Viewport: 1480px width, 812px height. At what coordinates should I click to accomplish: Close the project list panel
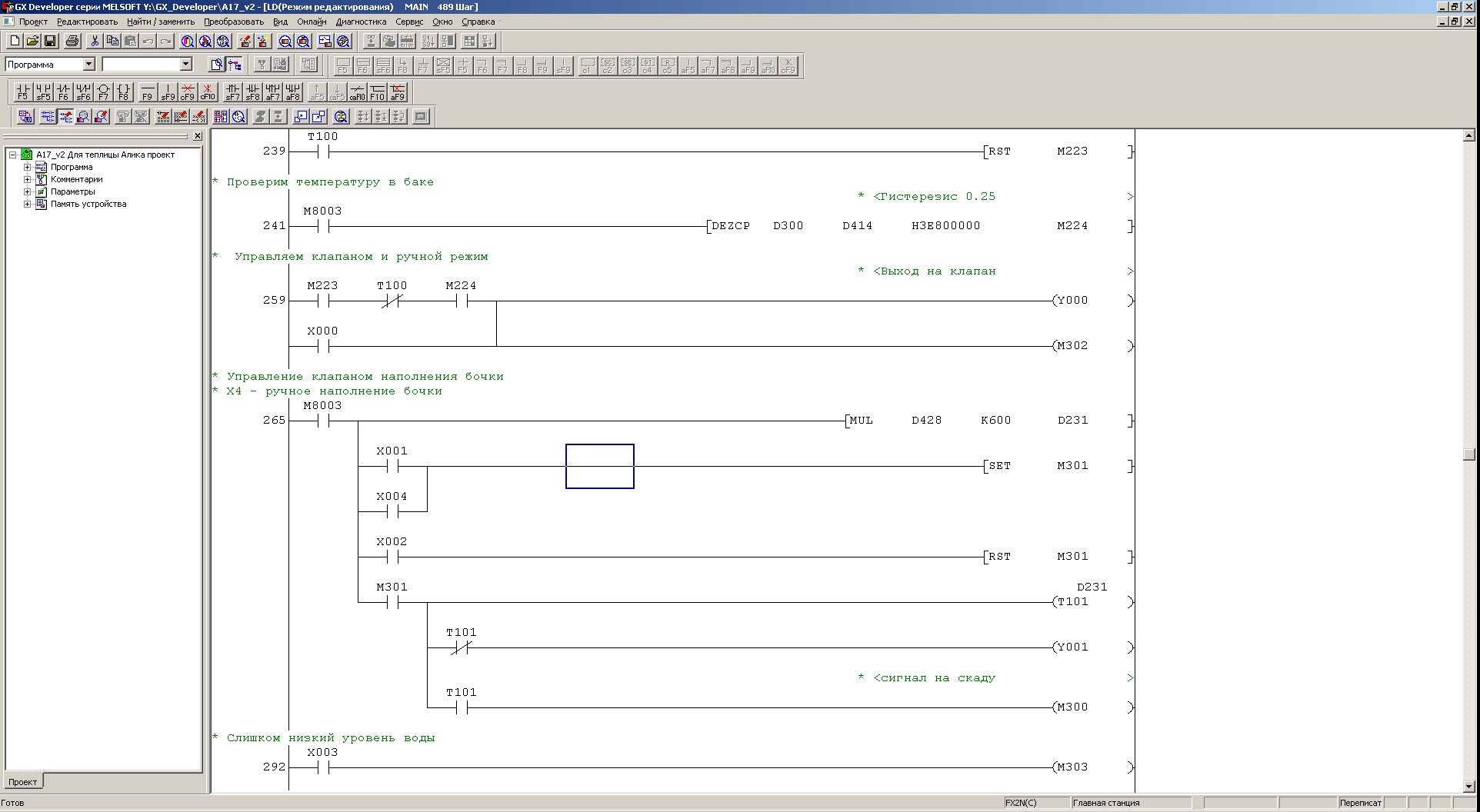point(198,136)
